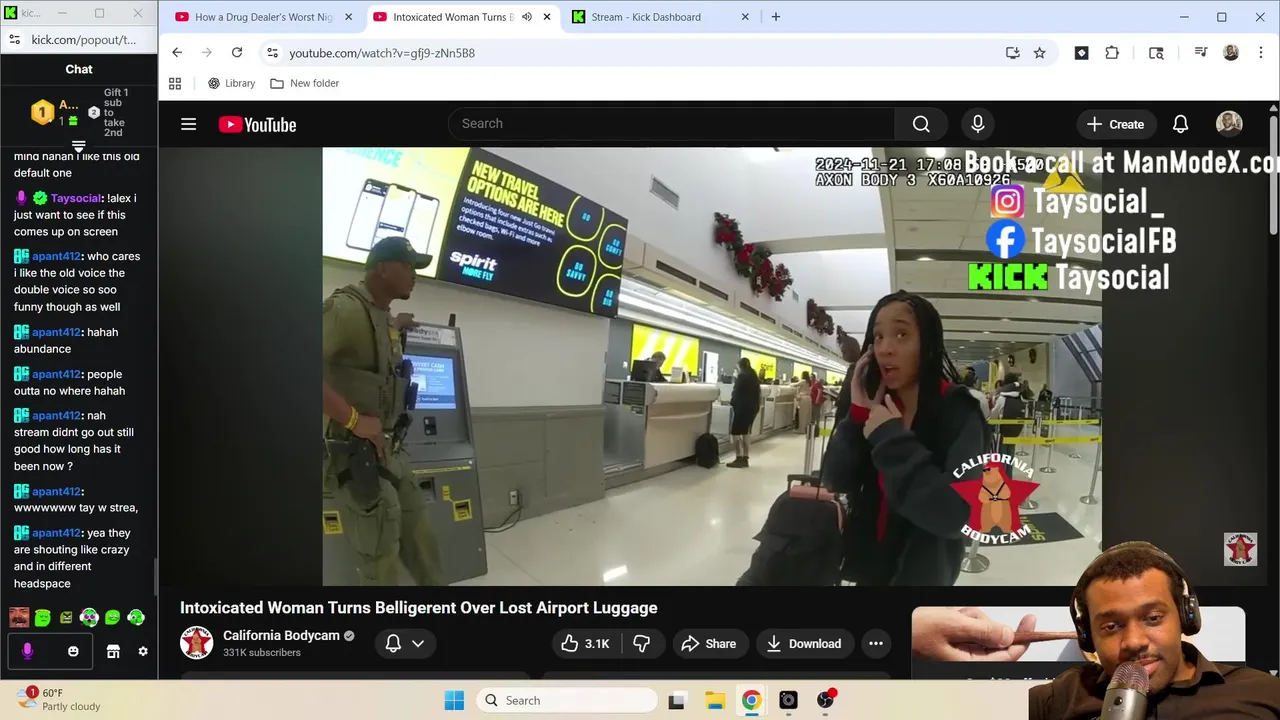Image resolution: width=1280 pixels, height=720 pixels.
Task: Open site settings icon in Kick popout window
Action: pos(14,40)
